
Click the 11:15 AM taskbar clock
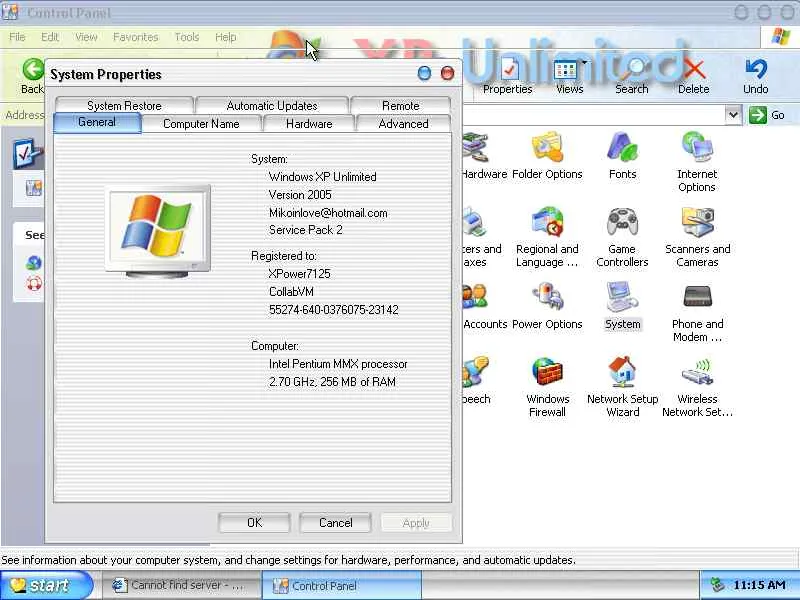(759, 585)
